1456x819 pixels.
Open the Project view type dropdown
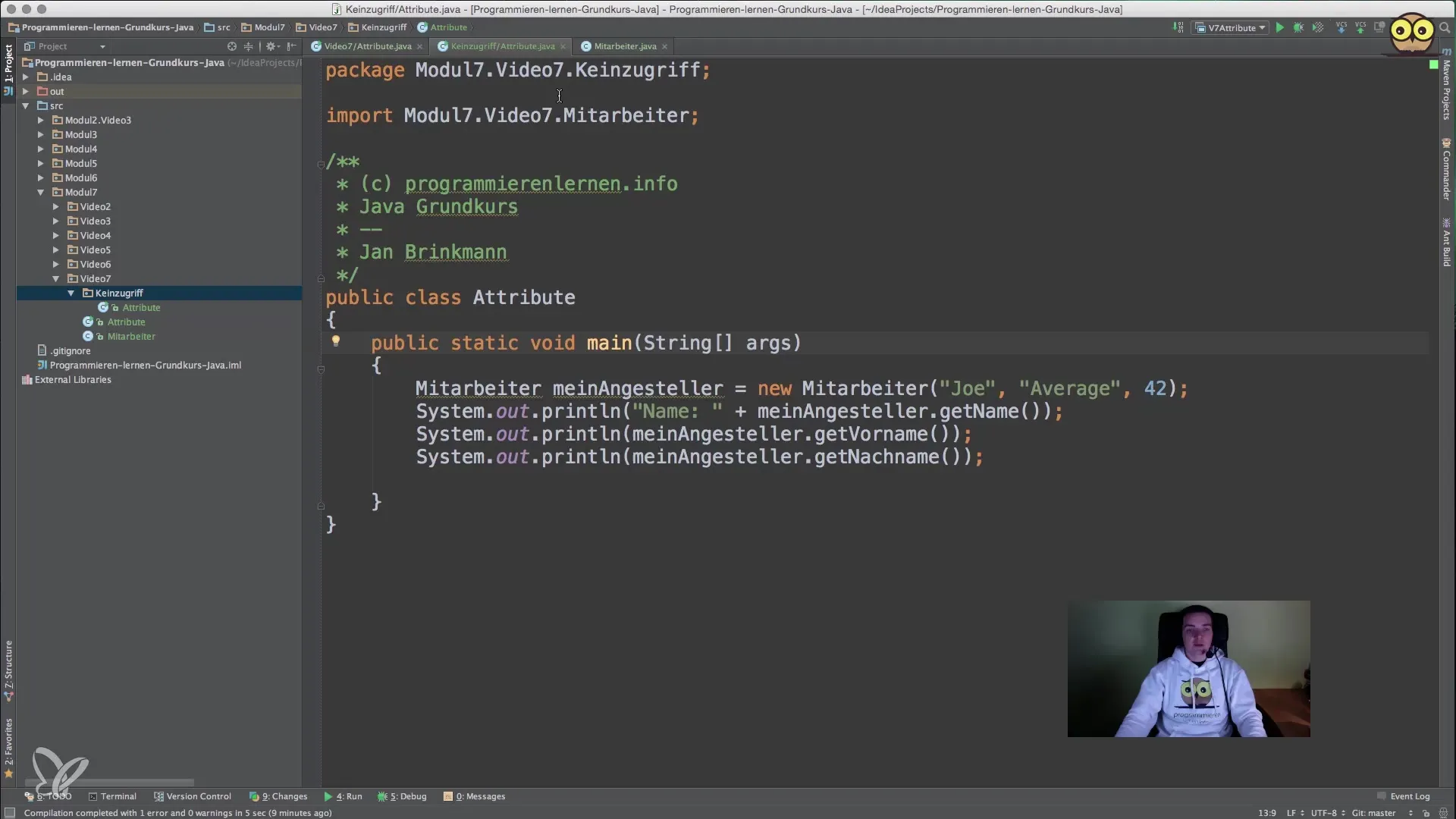point(65,46)
